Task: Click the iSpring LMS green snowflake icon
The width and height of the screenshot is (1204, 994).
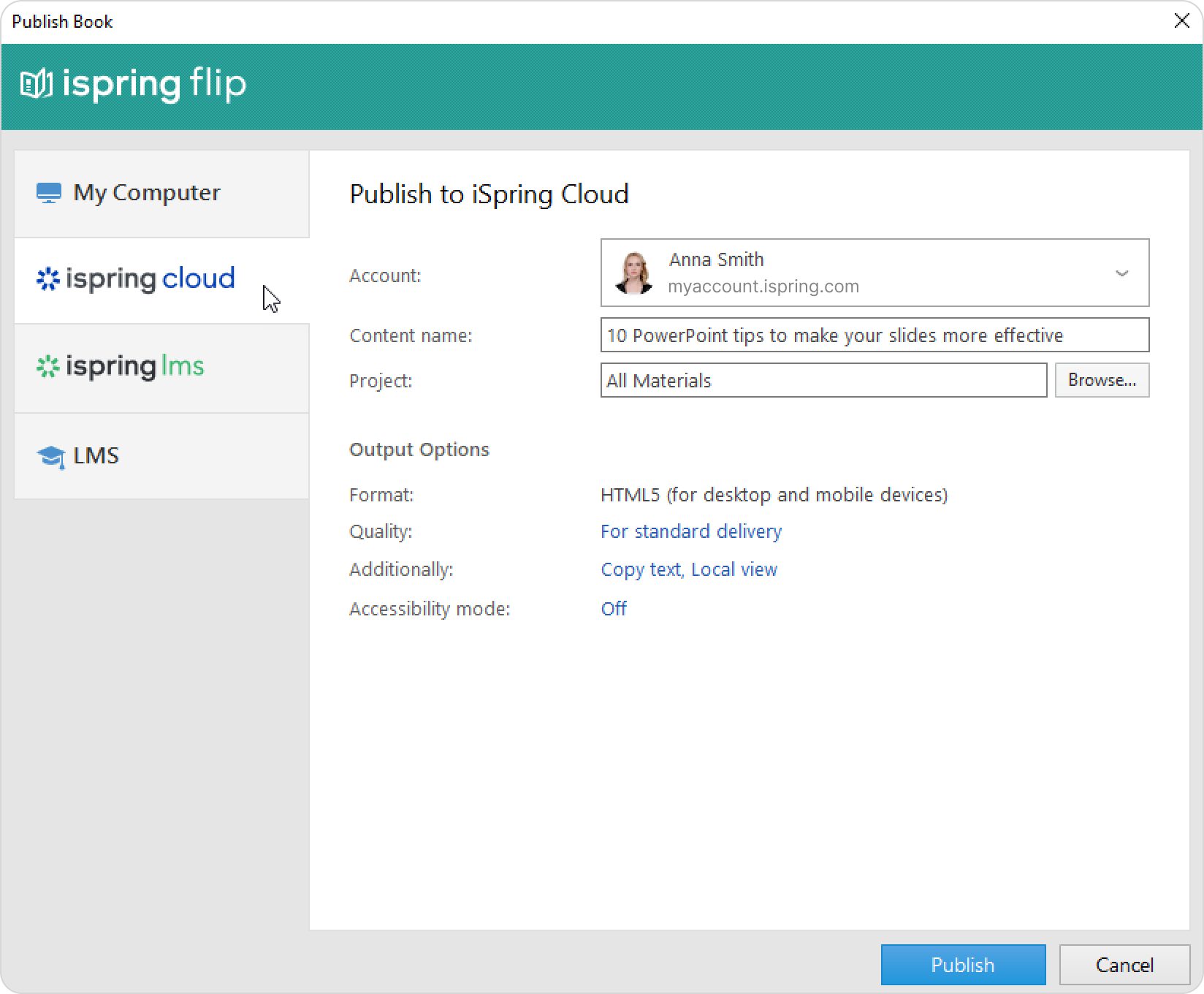Action: click(48, 366)
